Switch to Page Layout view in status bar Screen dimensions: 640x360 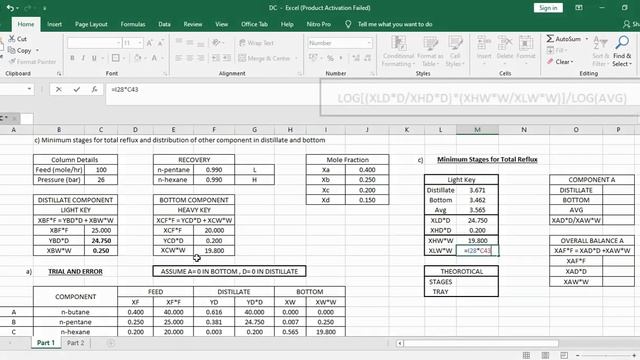[x=545, y=356]
